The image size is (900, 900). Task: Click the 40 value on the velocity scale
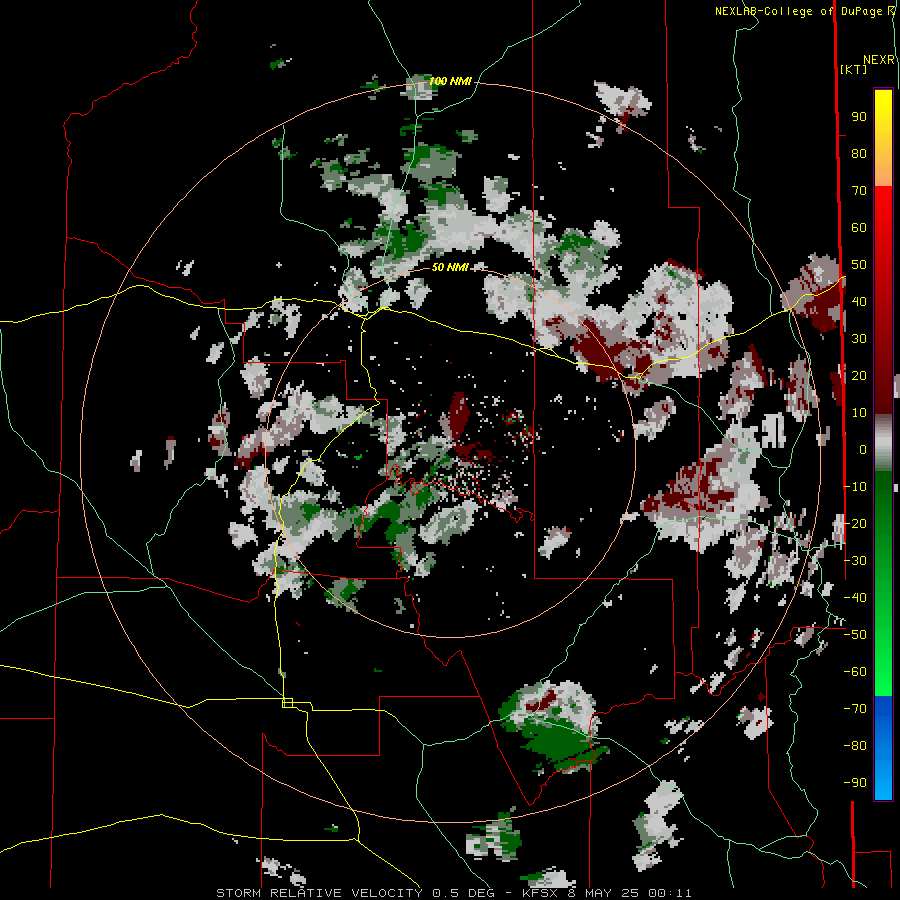pyautogui.click(x=859, y=301)
